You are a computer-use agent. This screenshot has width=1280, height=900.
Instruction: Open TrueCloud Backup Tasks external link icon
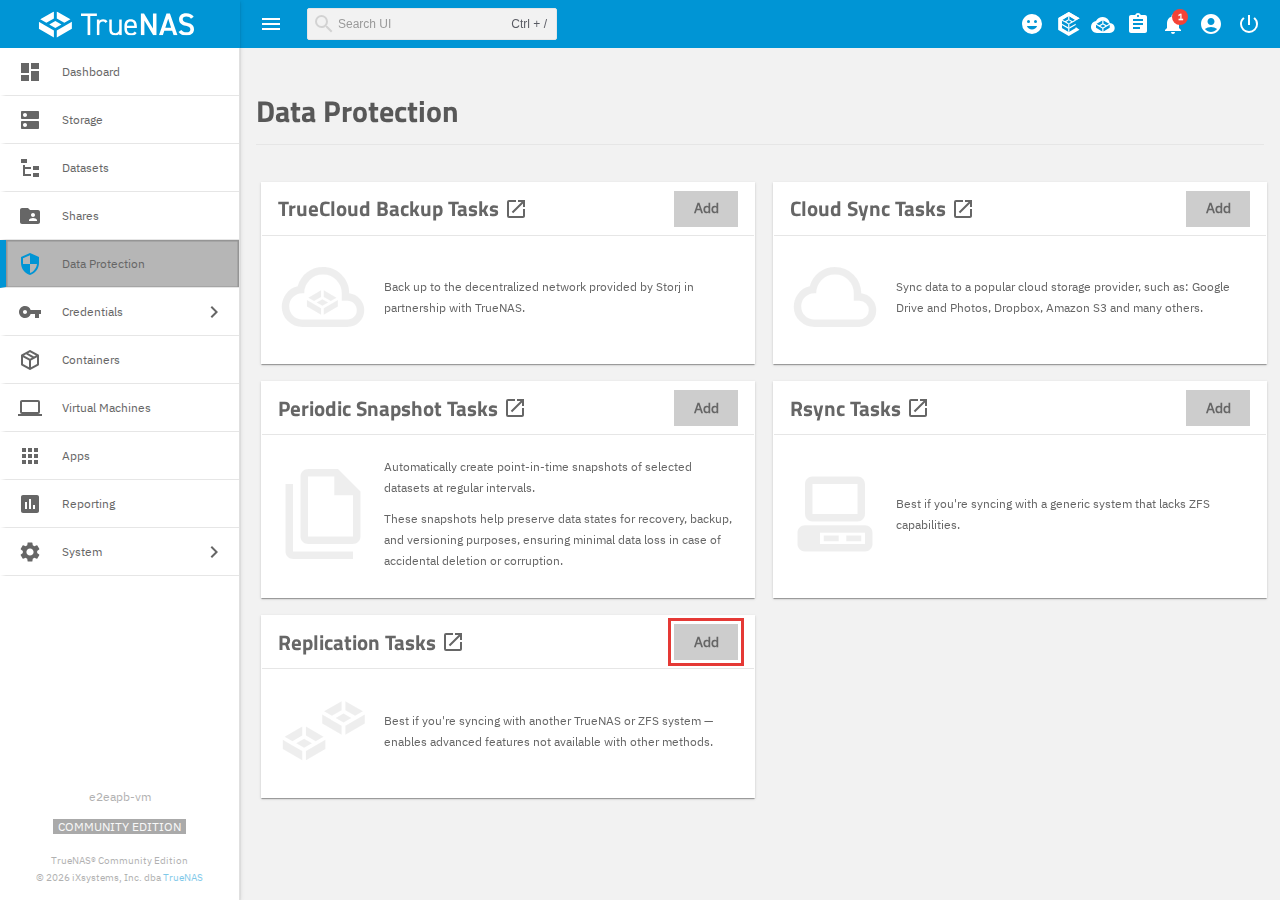click(516, 209)
